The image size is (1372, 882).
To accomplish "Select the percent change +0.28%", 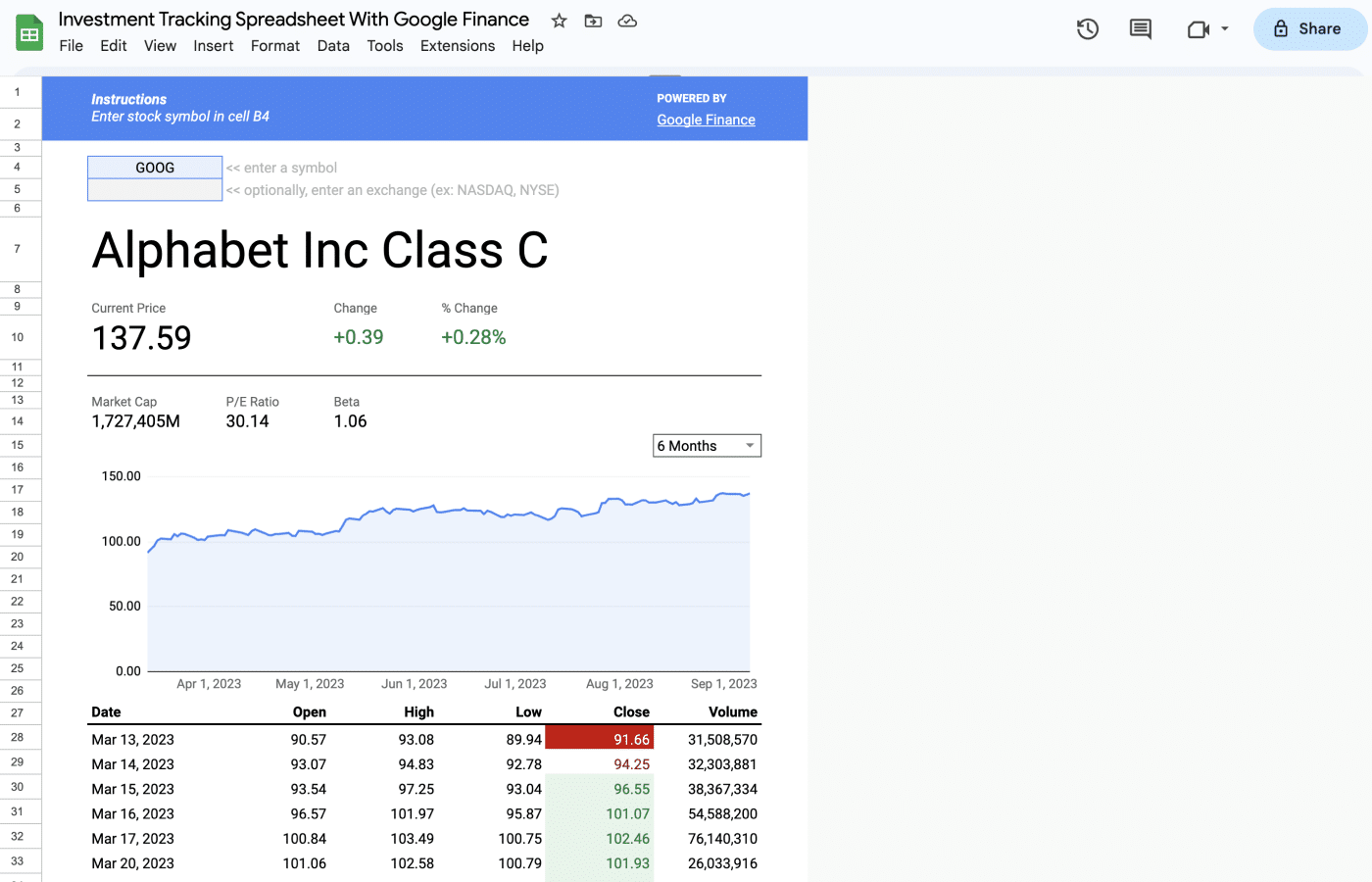I will point(473,337).
